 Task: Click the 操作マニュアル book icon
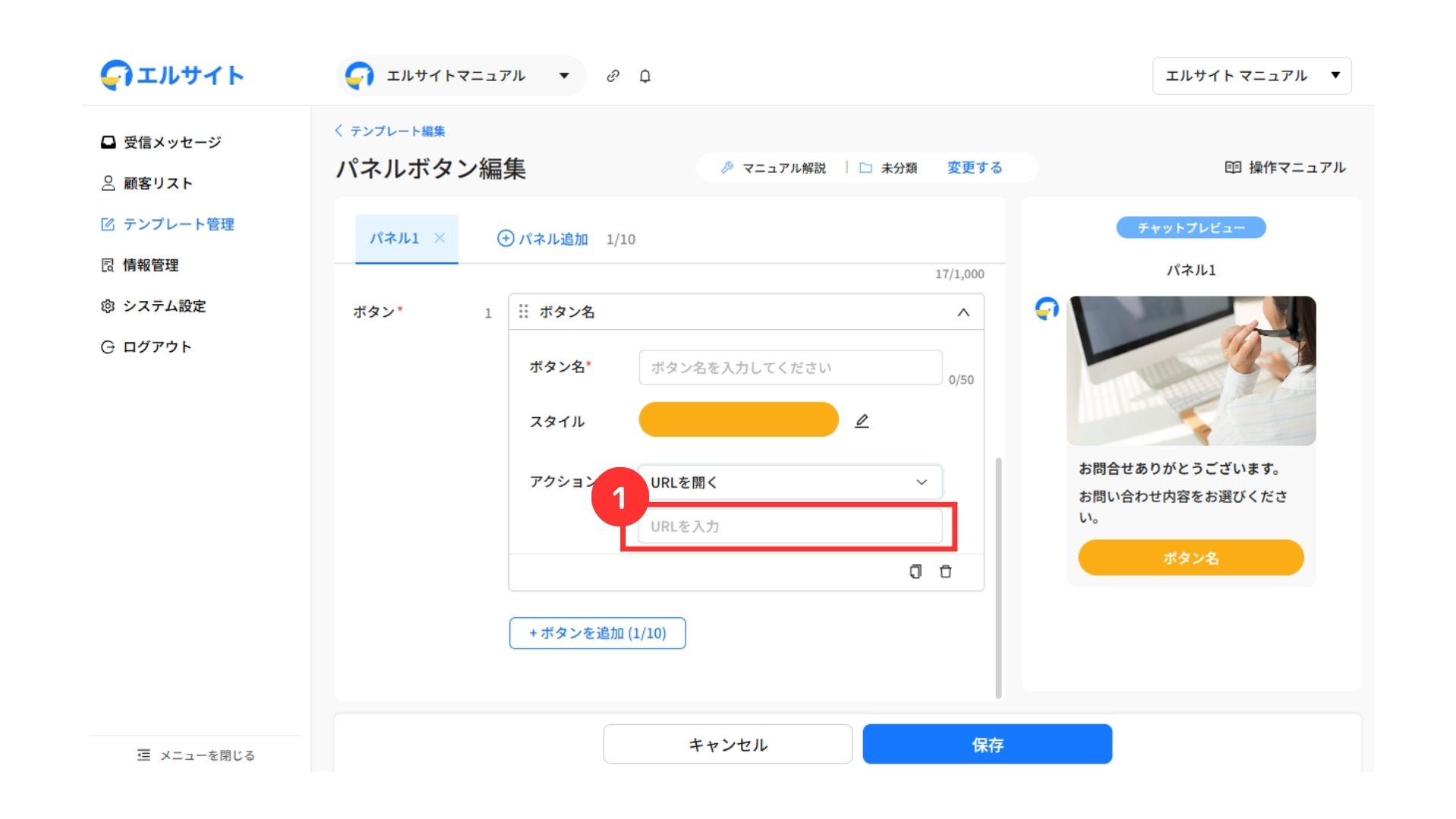(1232, 168)
